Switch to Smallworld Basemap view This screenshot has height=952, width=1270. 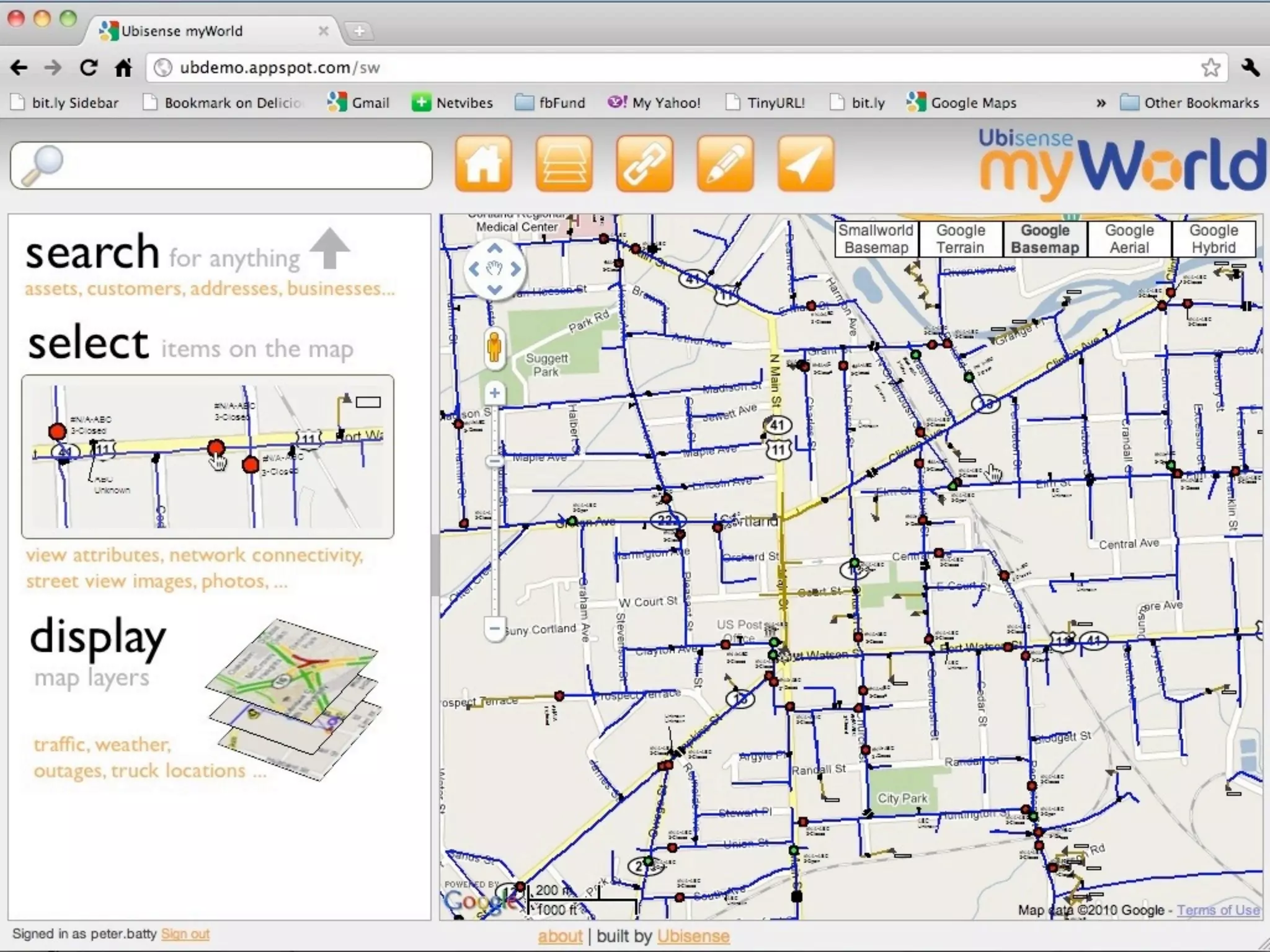click(x=876, y=239)
